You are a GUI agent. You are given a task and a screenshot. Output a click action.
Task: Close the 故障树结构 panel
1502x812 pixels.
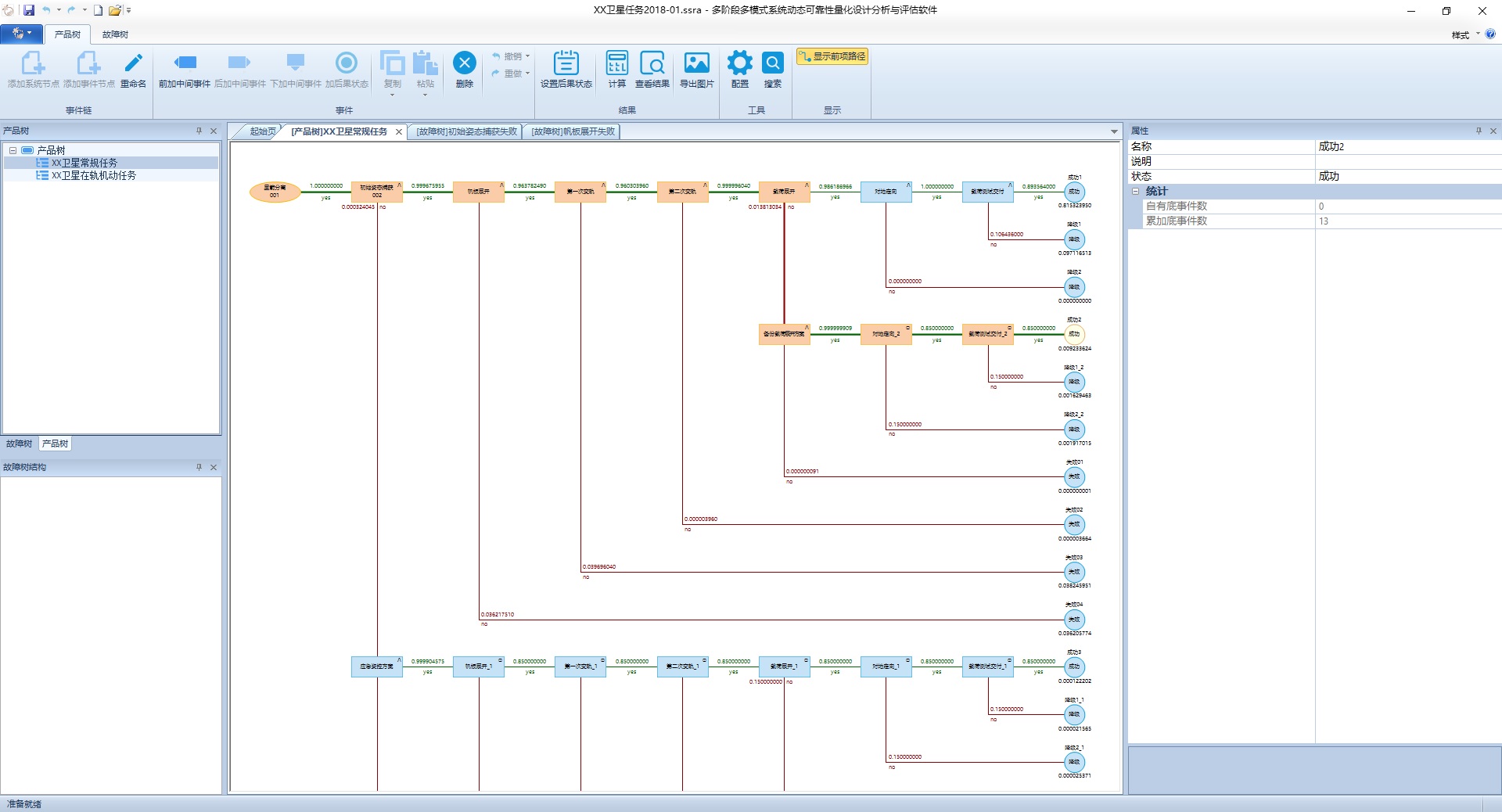tap(214, 468)
